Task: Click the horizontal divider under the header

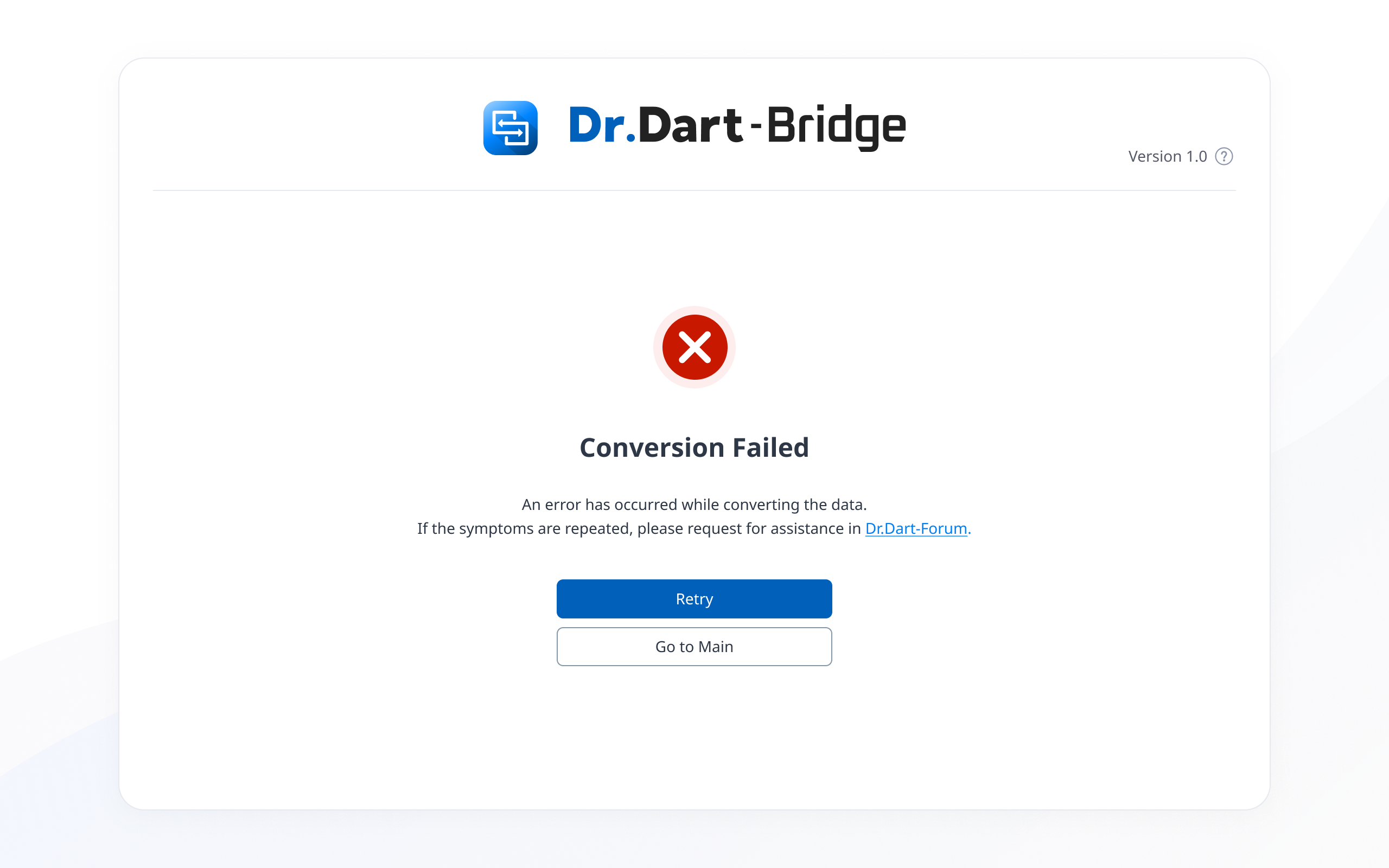Action: pos(694,190)
